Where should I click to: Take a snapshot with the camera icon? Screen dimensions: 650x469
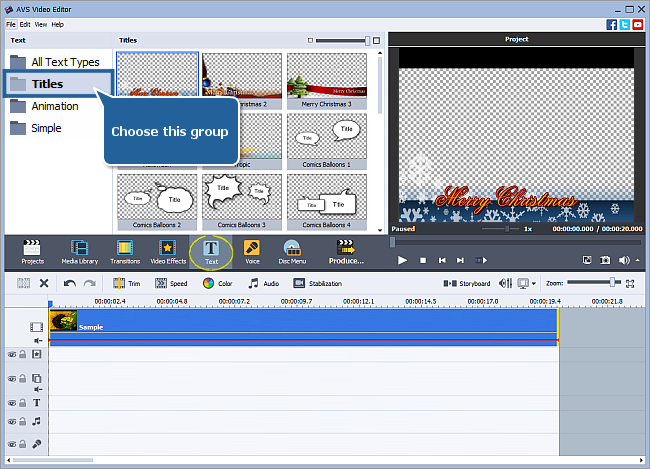[x=605, y=260]
